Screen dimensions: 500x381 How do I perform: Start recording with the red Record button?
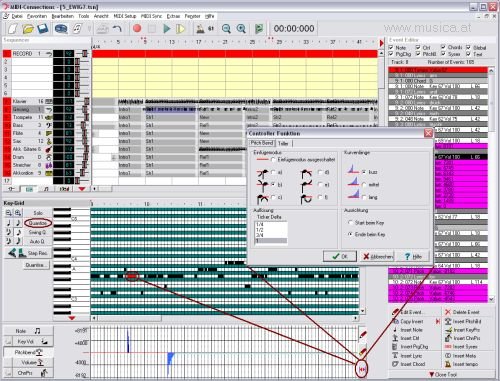click(x=137, y=29)
